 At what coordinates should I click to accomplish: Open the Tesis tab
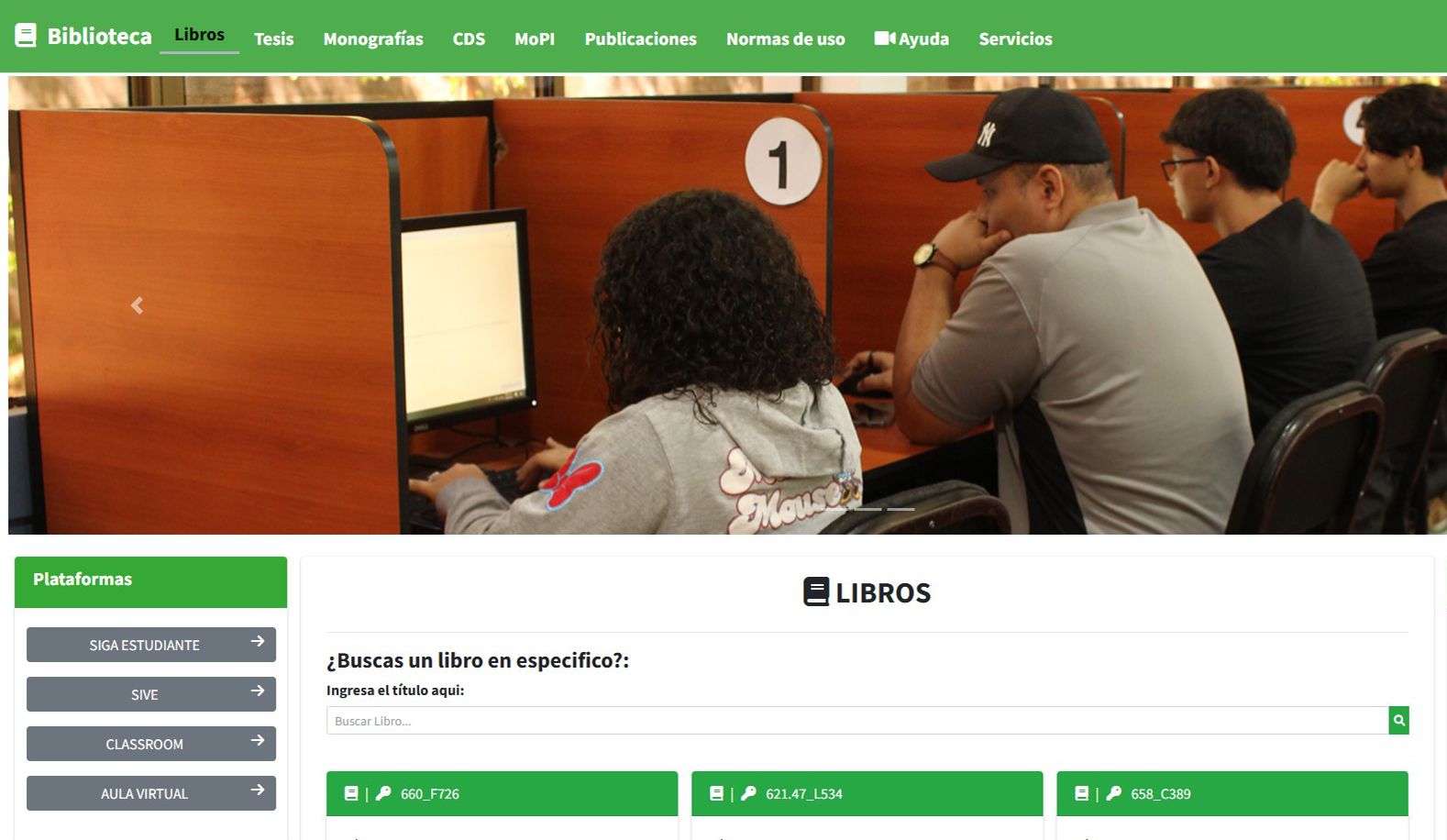pyautogui.click(x=274, y=39)
